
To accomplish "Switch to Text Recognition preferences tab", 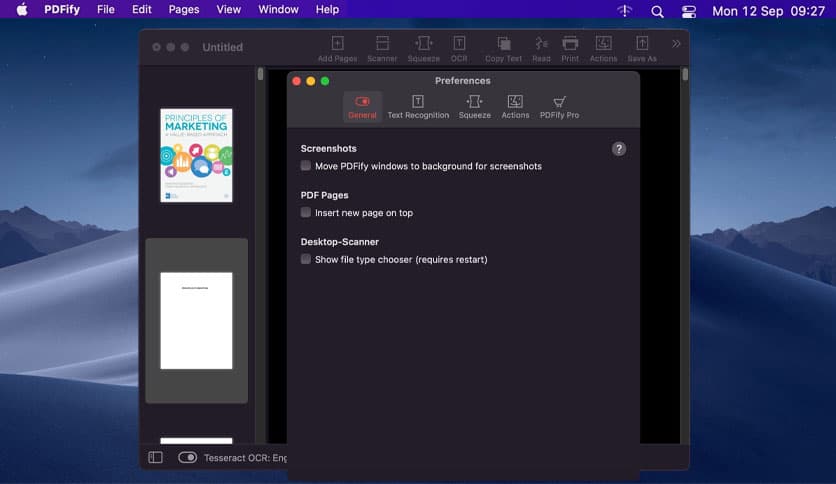I will 418,107.
